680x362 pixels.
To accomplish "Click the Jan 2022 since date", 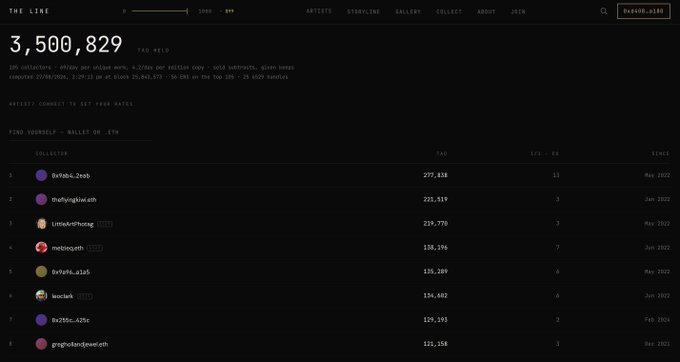I will [x=657, y=199].
